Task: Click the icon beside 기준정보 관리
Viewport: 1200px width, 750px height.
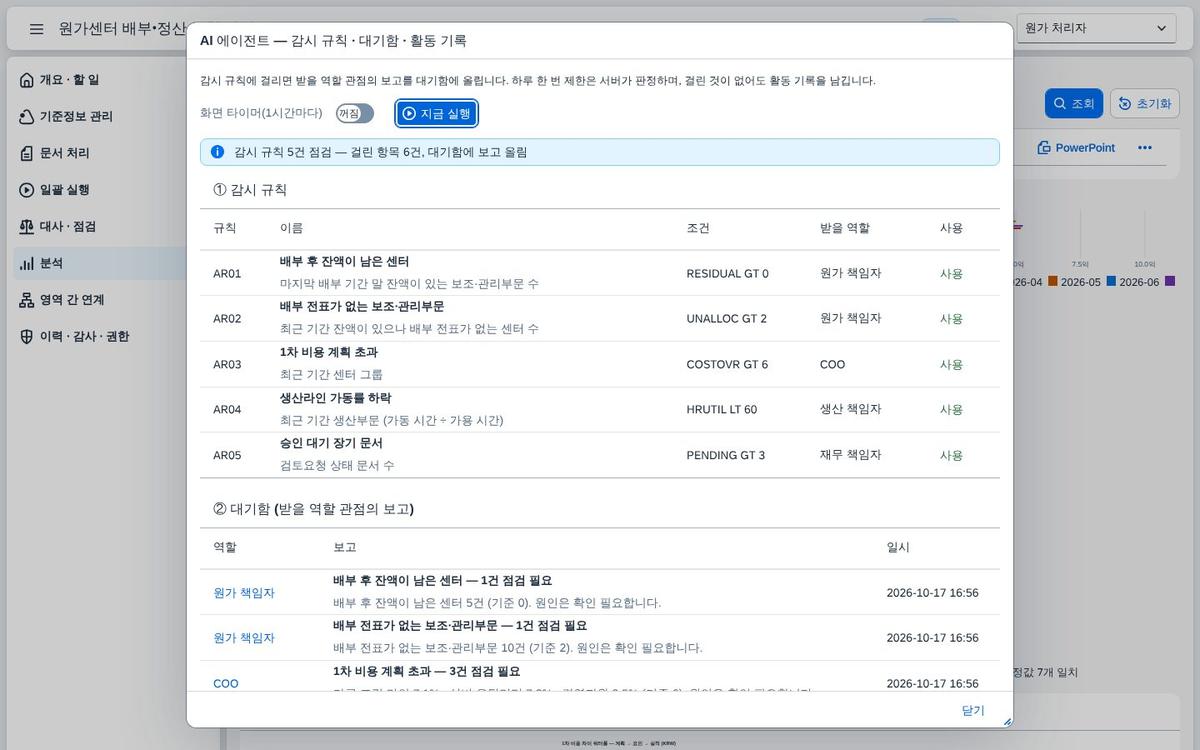Action: coord(27,117)
